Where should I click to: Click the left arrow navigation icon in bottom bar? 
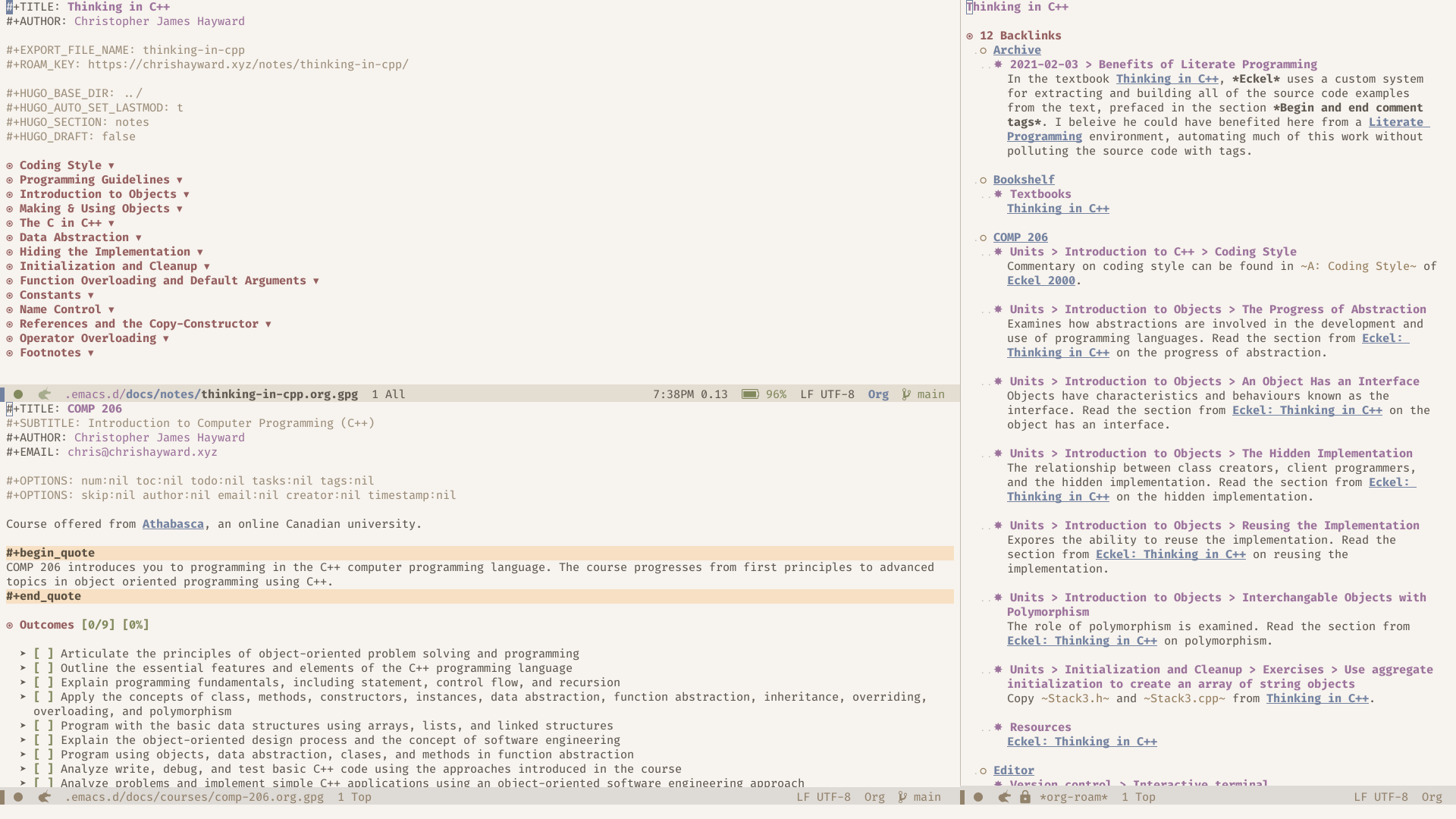click(44, 797)
